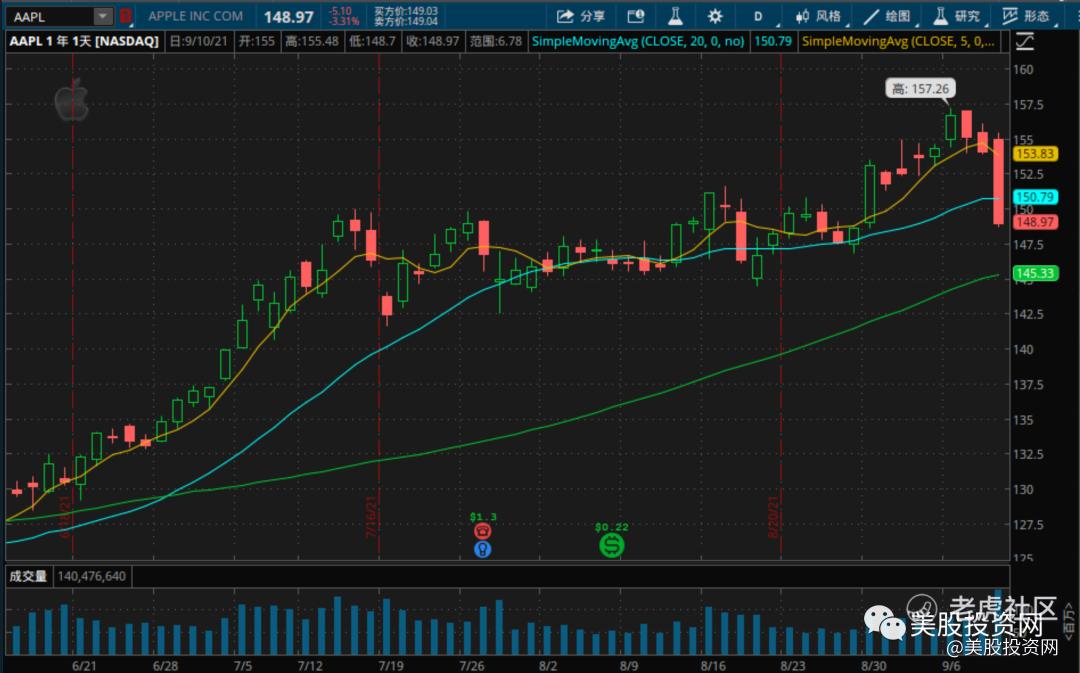Click the red indicator next to symbol box
The image size is (1080, 673).
pos(125,16)
